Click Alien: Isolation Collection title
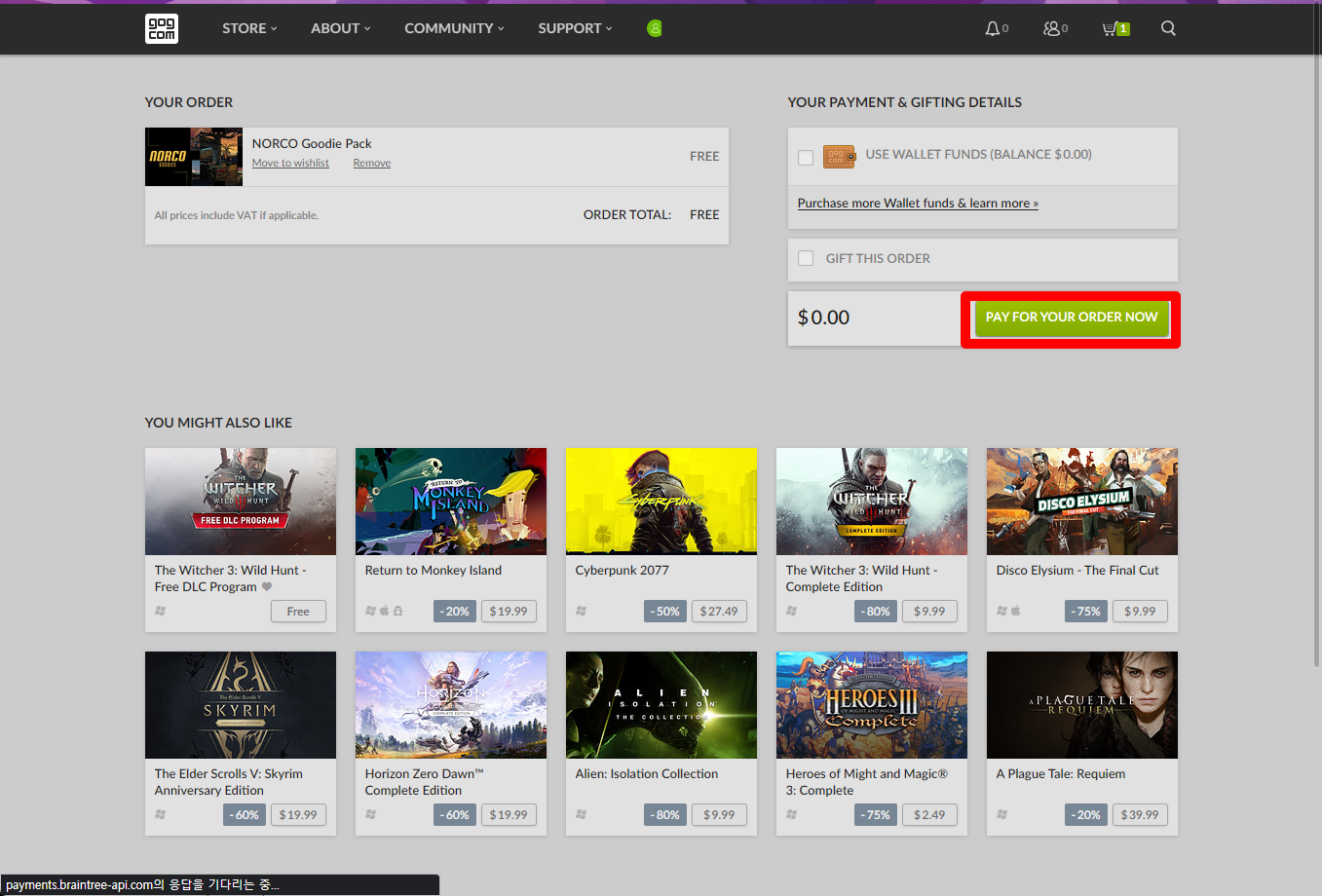Image resolution: width=1322 pixels, height=896 pixels. 647,773
